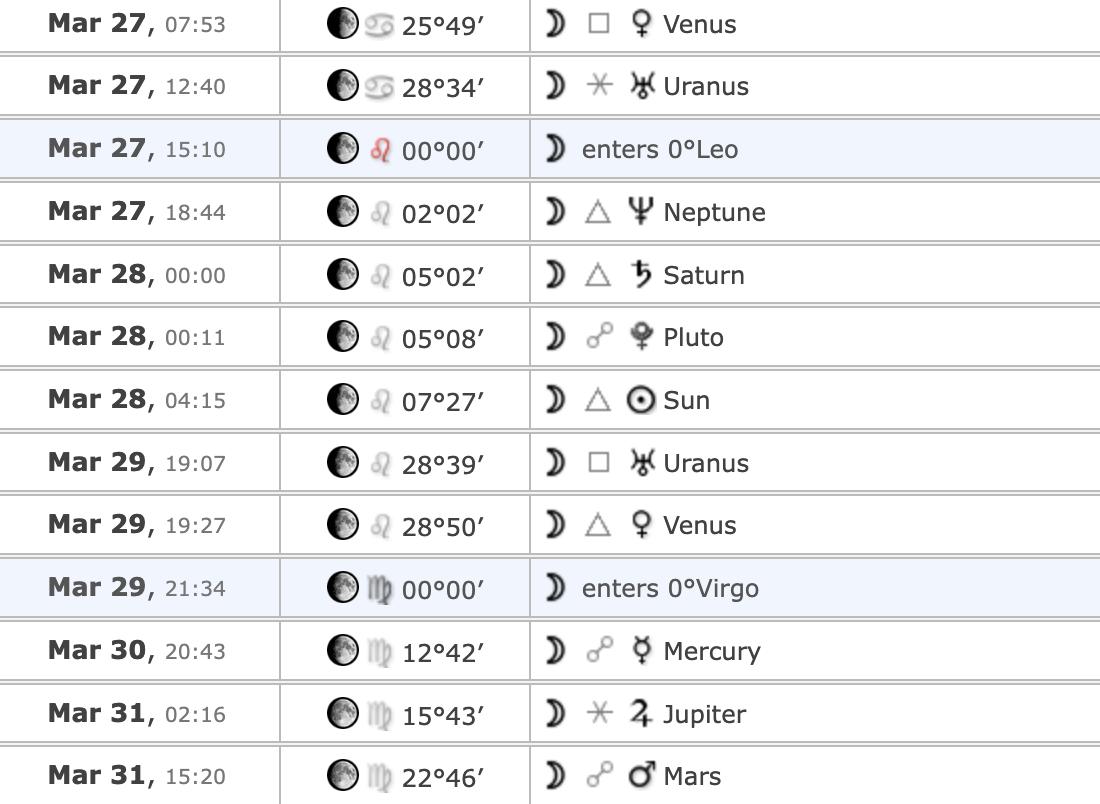Click the Mar 31, 15:20 date cell

coord(138,775)
